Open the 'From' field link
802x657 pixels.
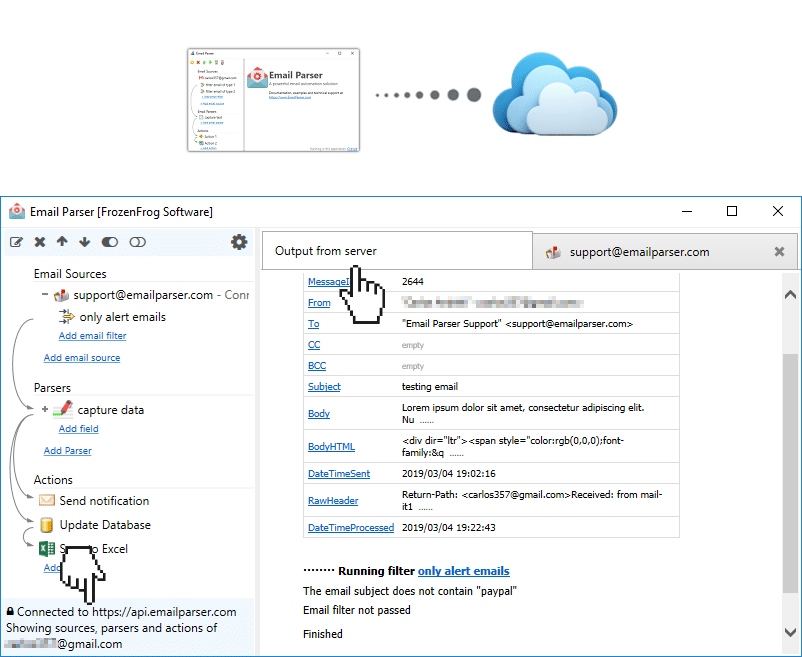pyautogui.click(x=319, y=303)
